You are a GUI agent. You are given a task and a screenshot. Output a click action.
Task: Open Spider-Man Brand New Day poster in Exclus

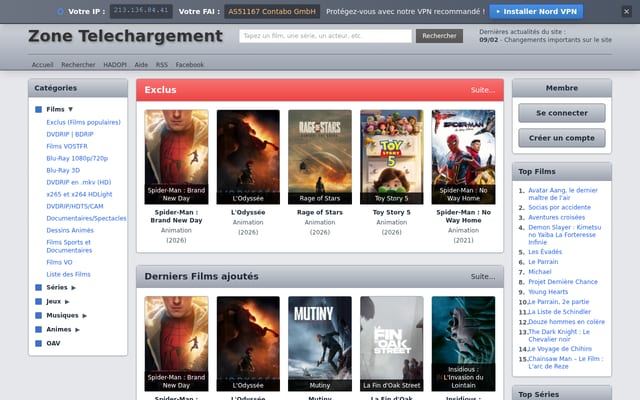pos(176,157)
